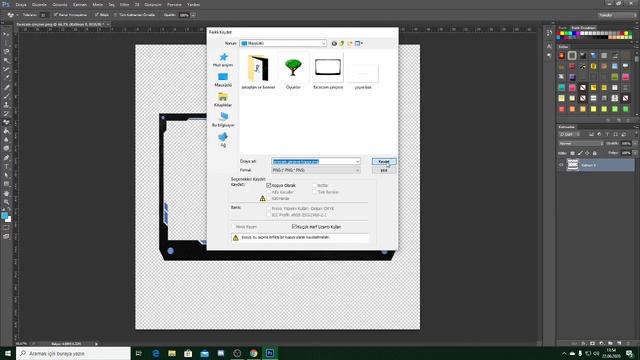Toggle Küçük Harf Uzantı Kullan checkbox
Screen dimensions: 640x360
tap(294, 227)
